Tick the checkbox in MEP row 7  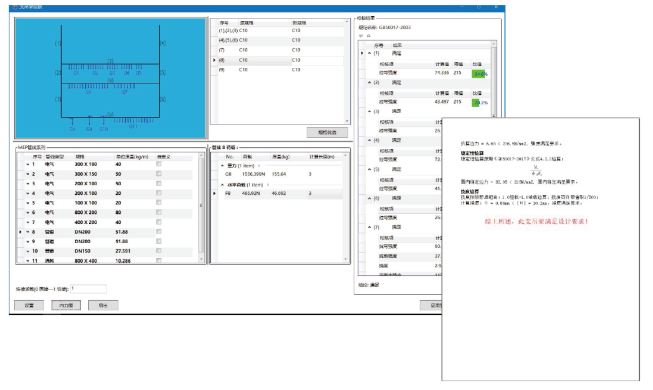(159, 222)
